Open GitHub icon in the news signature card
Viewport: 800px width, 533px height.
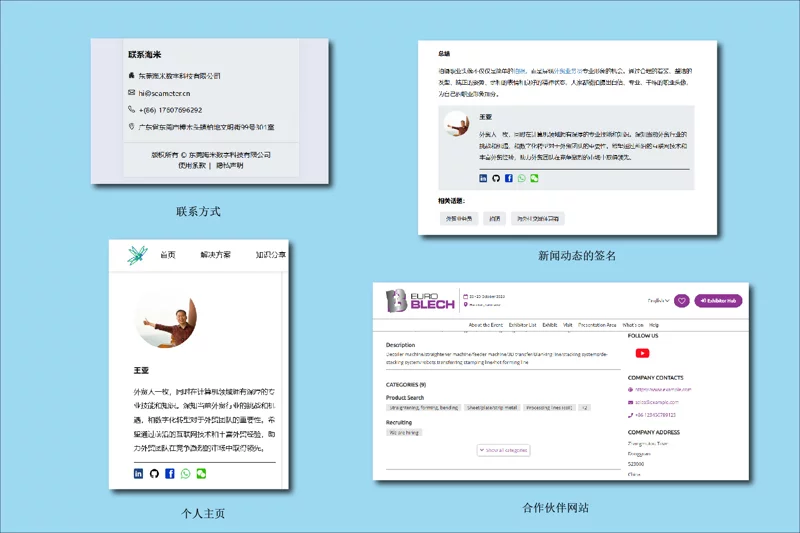[496, 178]
